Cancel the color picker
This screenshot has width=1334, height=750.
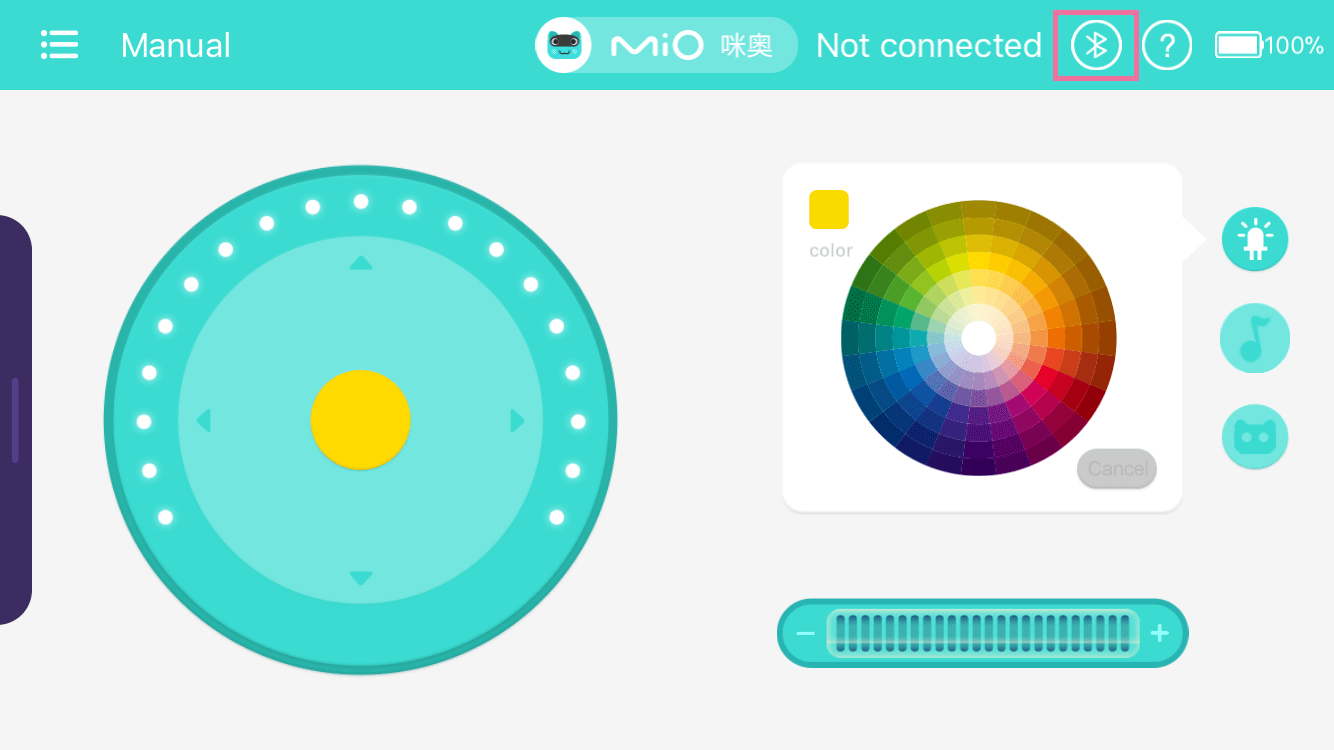(1117, 469)
